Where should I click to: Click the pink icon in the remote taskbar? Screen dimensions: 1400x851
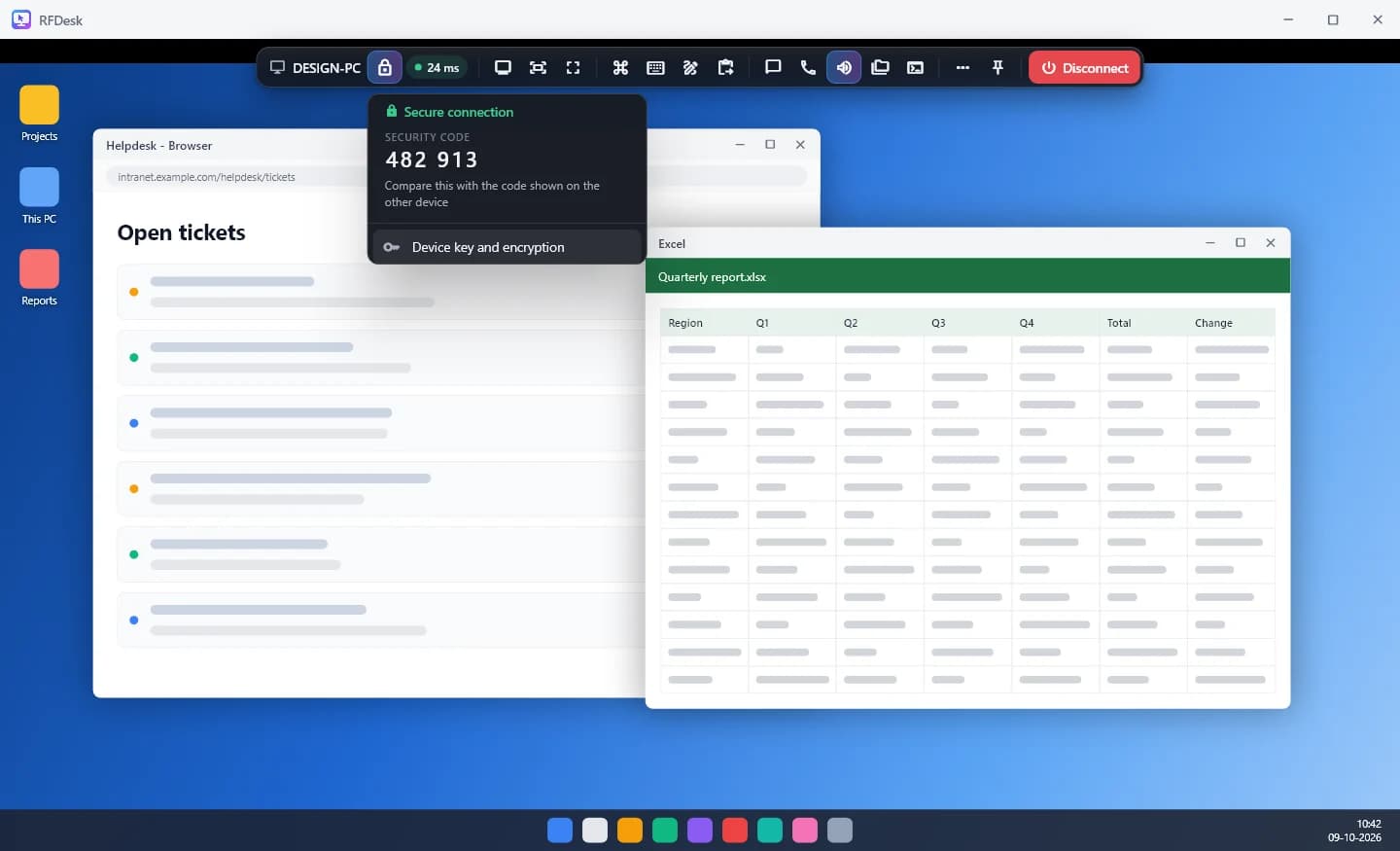pyautogui.click(x=805, y=830)
